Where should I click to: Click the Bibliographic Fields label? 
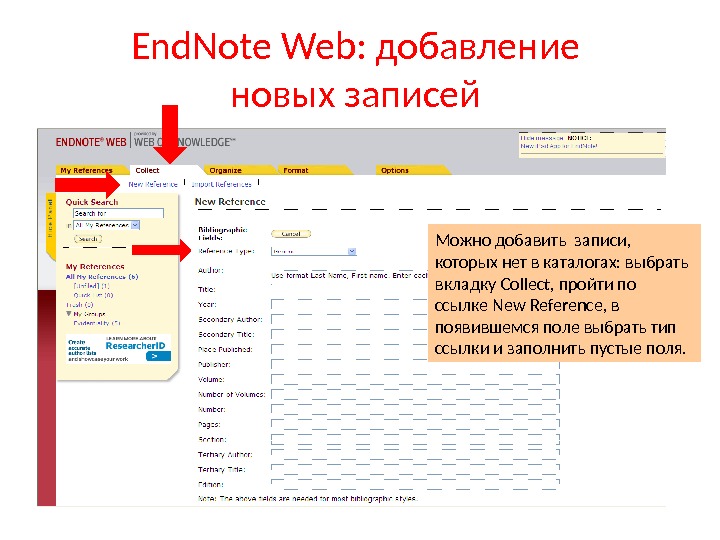coord(223,233)
